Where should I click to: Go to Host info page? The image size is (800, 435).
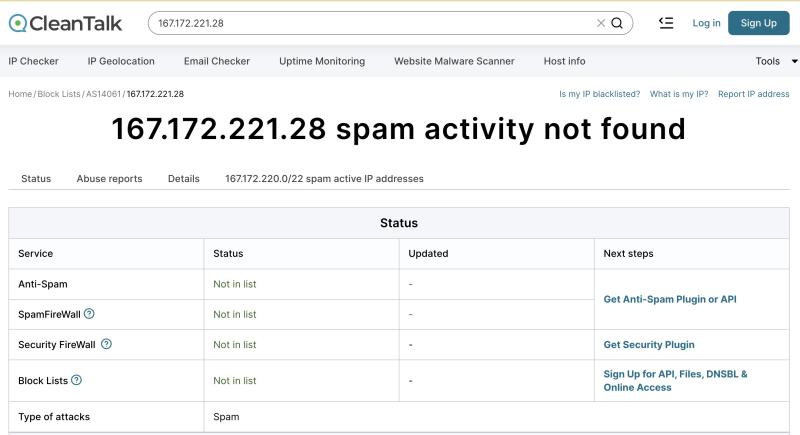click(564, 61)
